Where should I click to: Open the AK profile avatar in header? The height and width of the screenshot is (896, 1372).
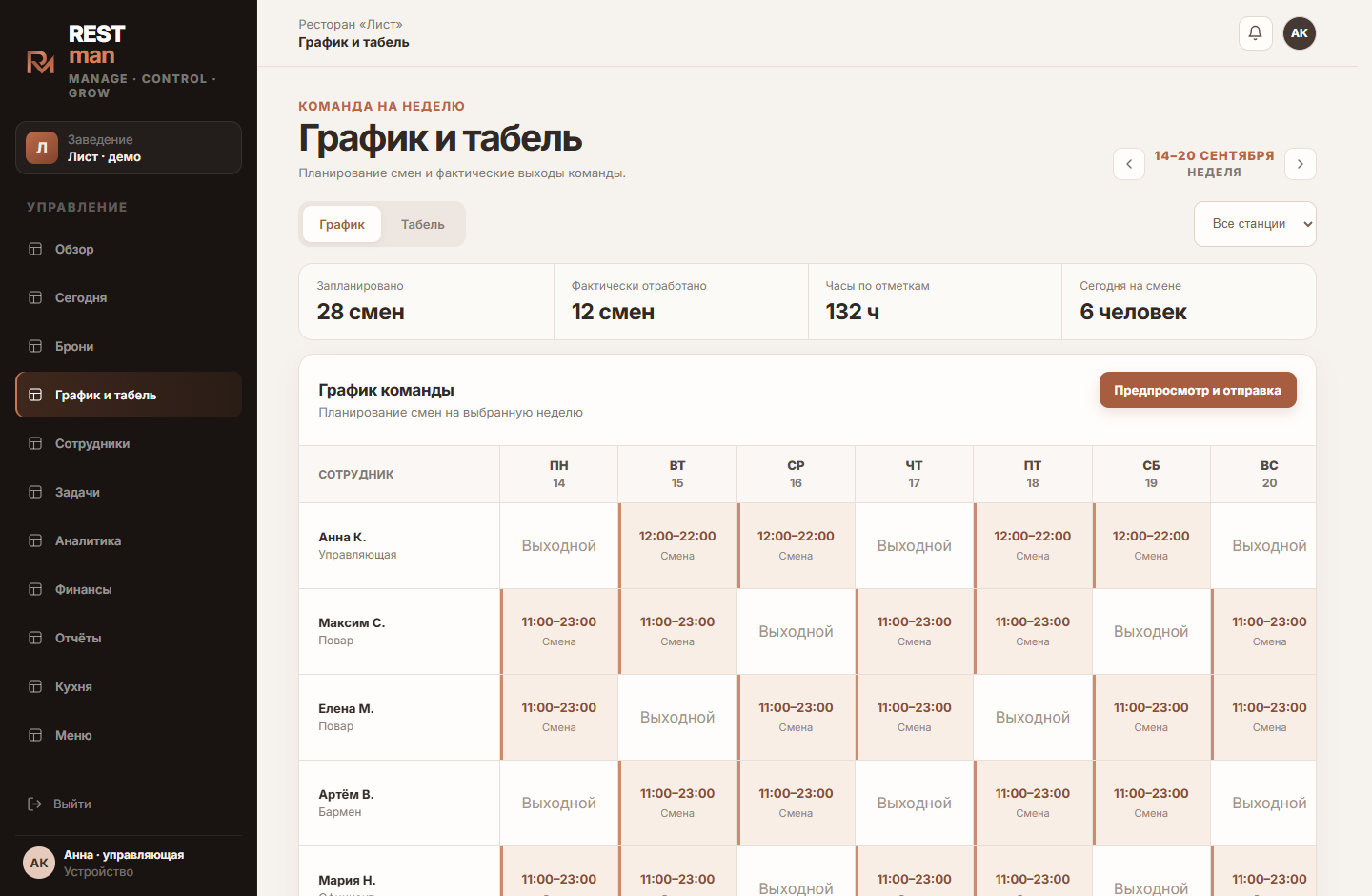point(1300,33)
